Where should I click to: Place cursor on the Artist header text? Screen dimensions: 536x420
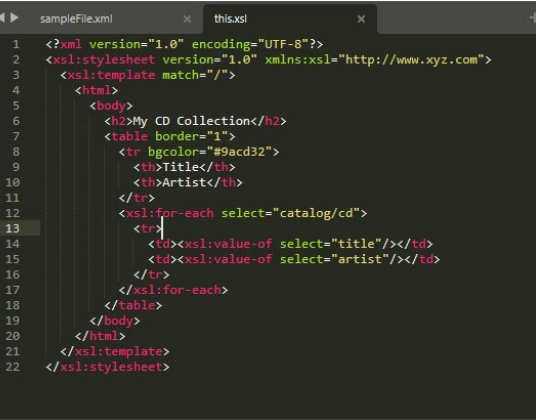(184, 182)
